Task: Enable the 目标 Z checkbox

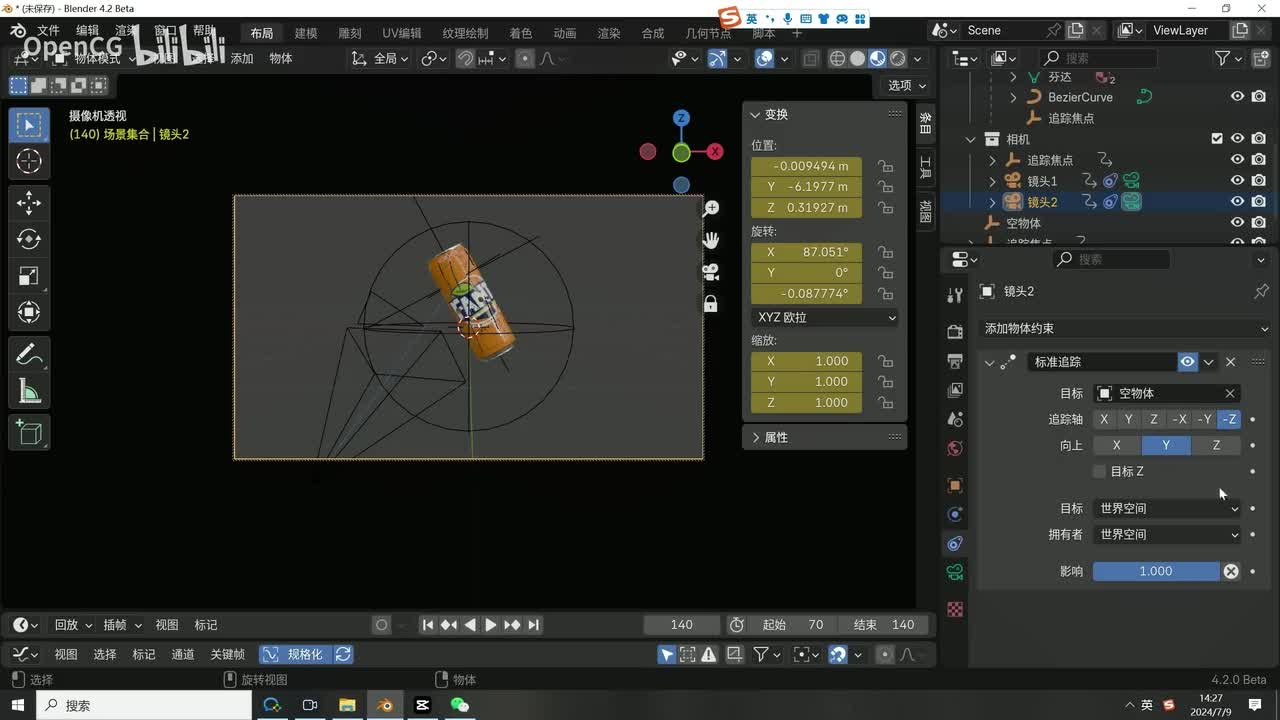Action: [x=1100, y=471]
